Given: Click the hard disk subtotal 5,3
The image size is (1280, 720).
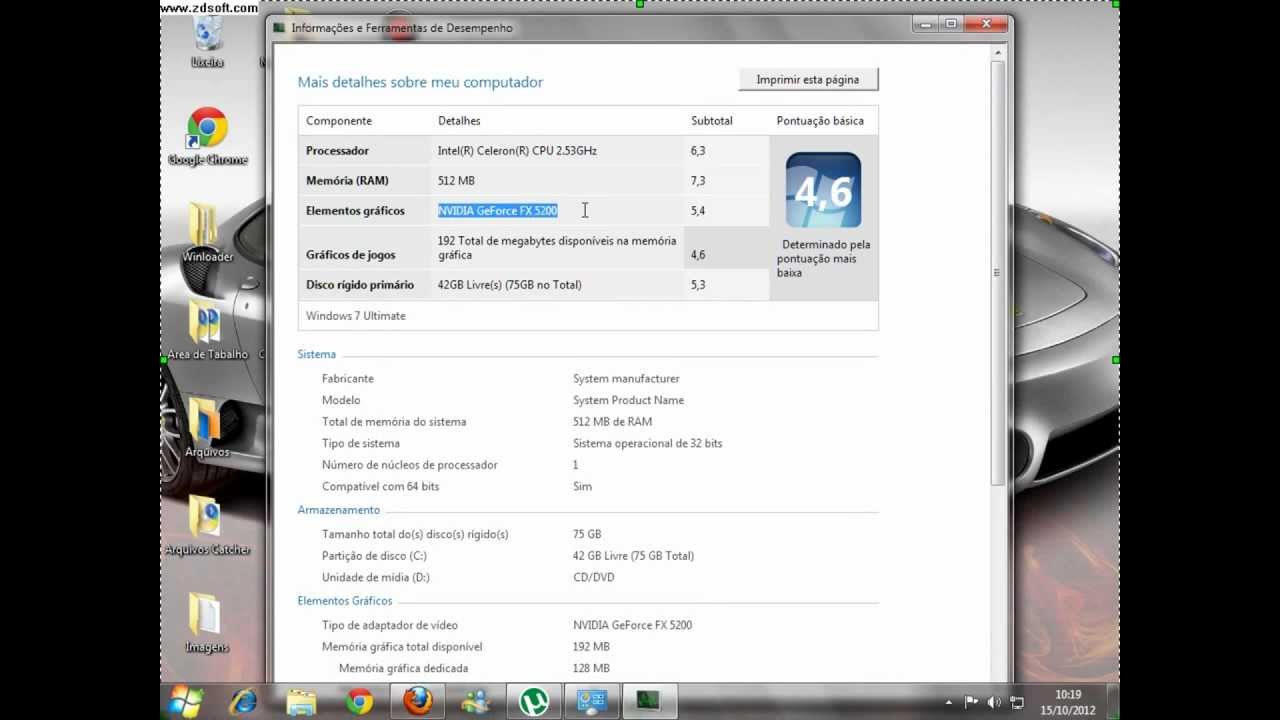Looking at the screenshot, I should (x=698, y=285).
